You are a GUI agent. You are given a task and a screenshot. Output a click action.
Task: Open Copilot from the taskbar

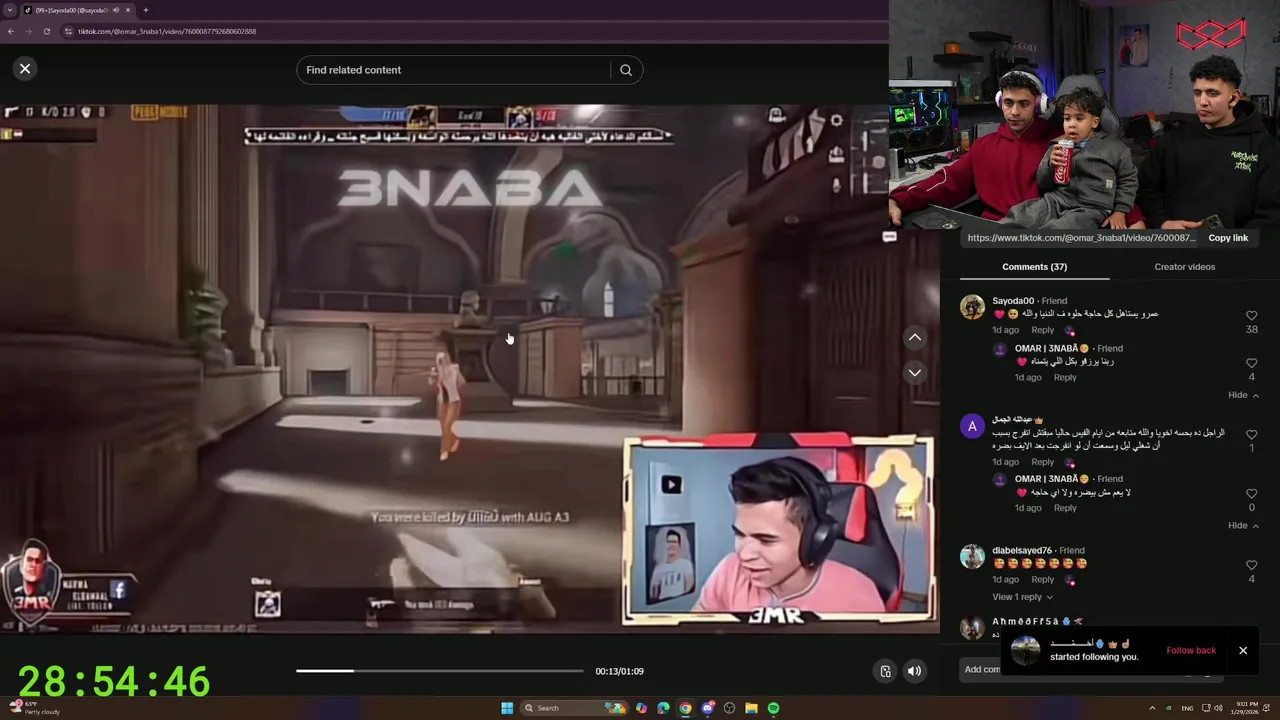coord(641,708)
